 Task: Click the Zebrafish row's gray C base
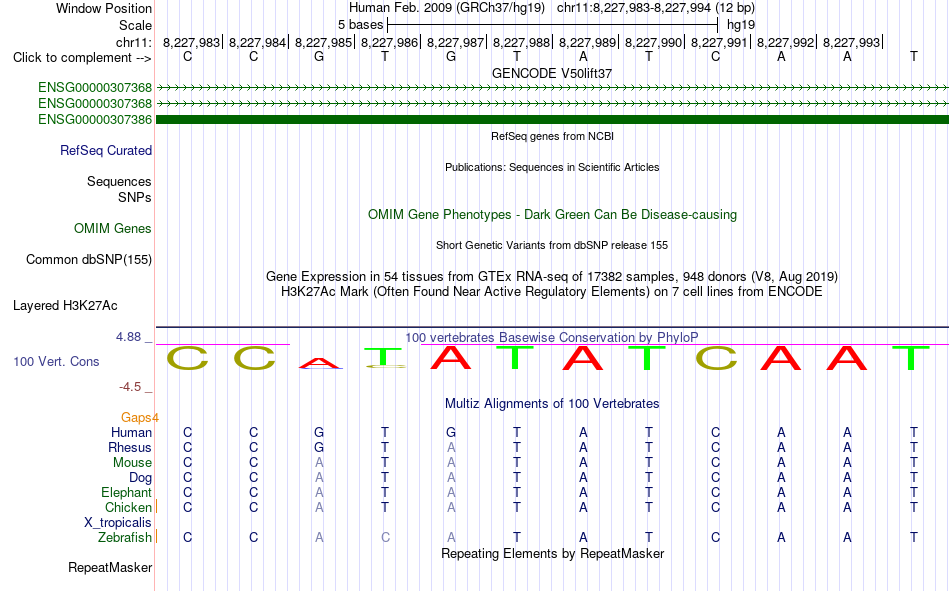[385, 538]
